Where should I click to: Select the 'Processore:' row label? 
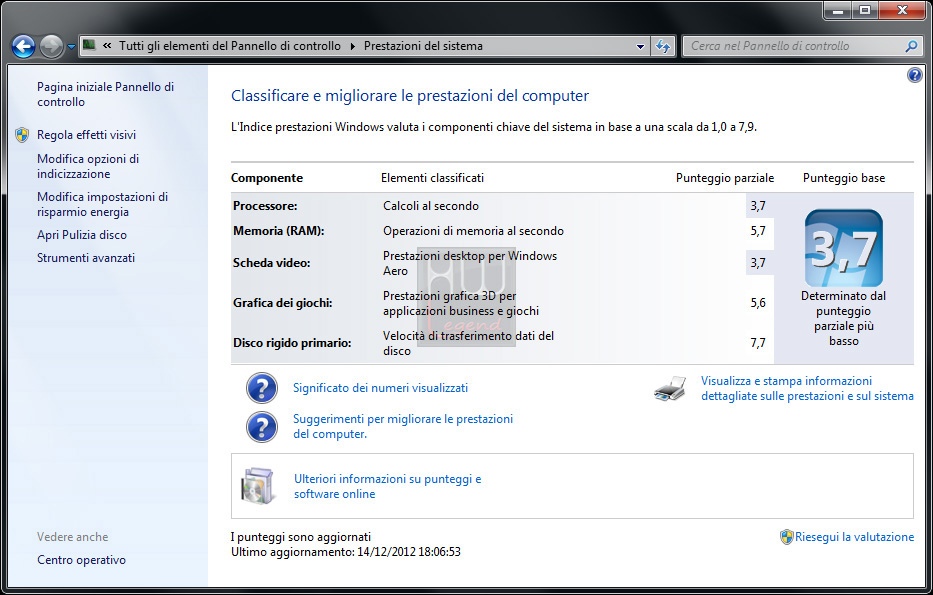pos(265,206)
